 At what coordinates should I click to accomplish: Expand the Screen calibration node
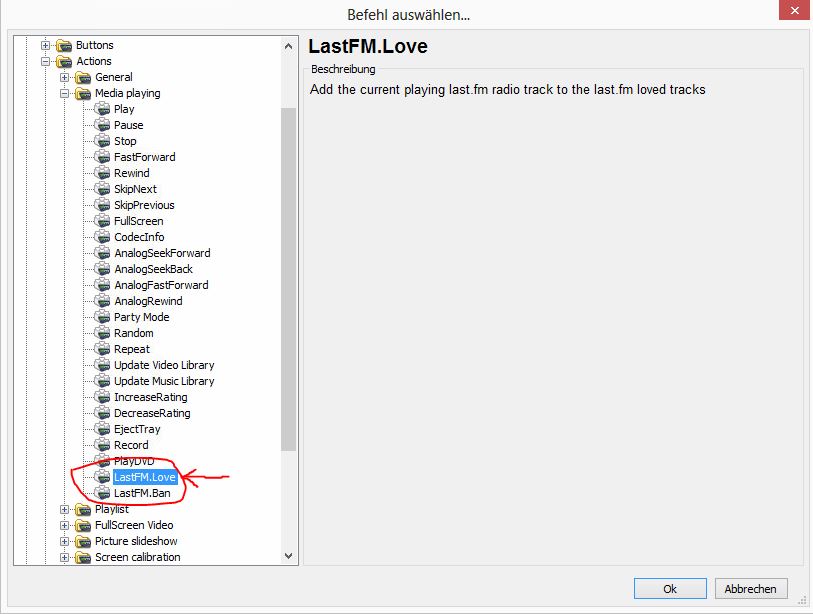pyautogui.click(x=64, y=557)
